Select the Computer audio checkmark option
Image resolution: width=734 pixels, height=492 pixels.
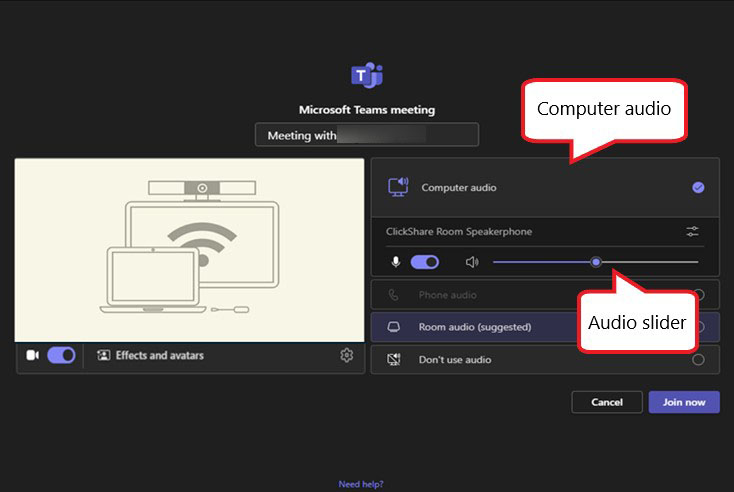(x=698, y=188)
